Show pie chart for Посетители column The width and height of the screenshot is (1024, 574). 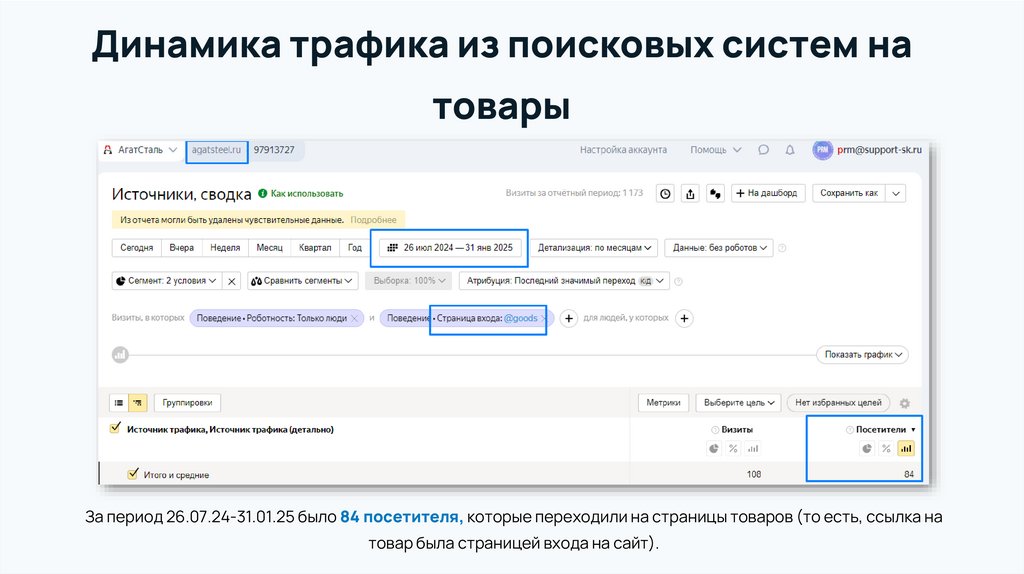point(867,449)
